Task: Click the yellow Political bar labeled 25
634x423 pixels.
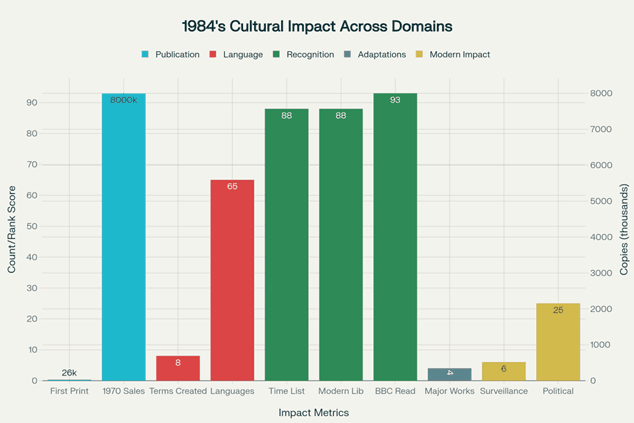Action: pos(558,342)
